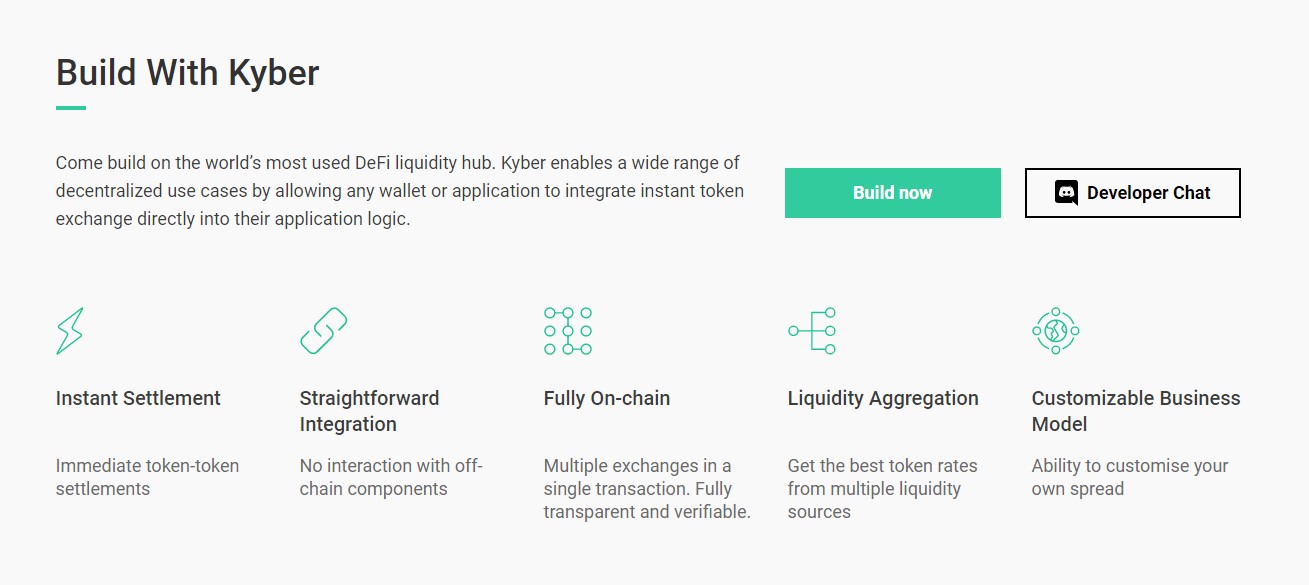Click the 'Ability to customise your own spread' text
The image size is (1309, 585).
(1130, 477)
